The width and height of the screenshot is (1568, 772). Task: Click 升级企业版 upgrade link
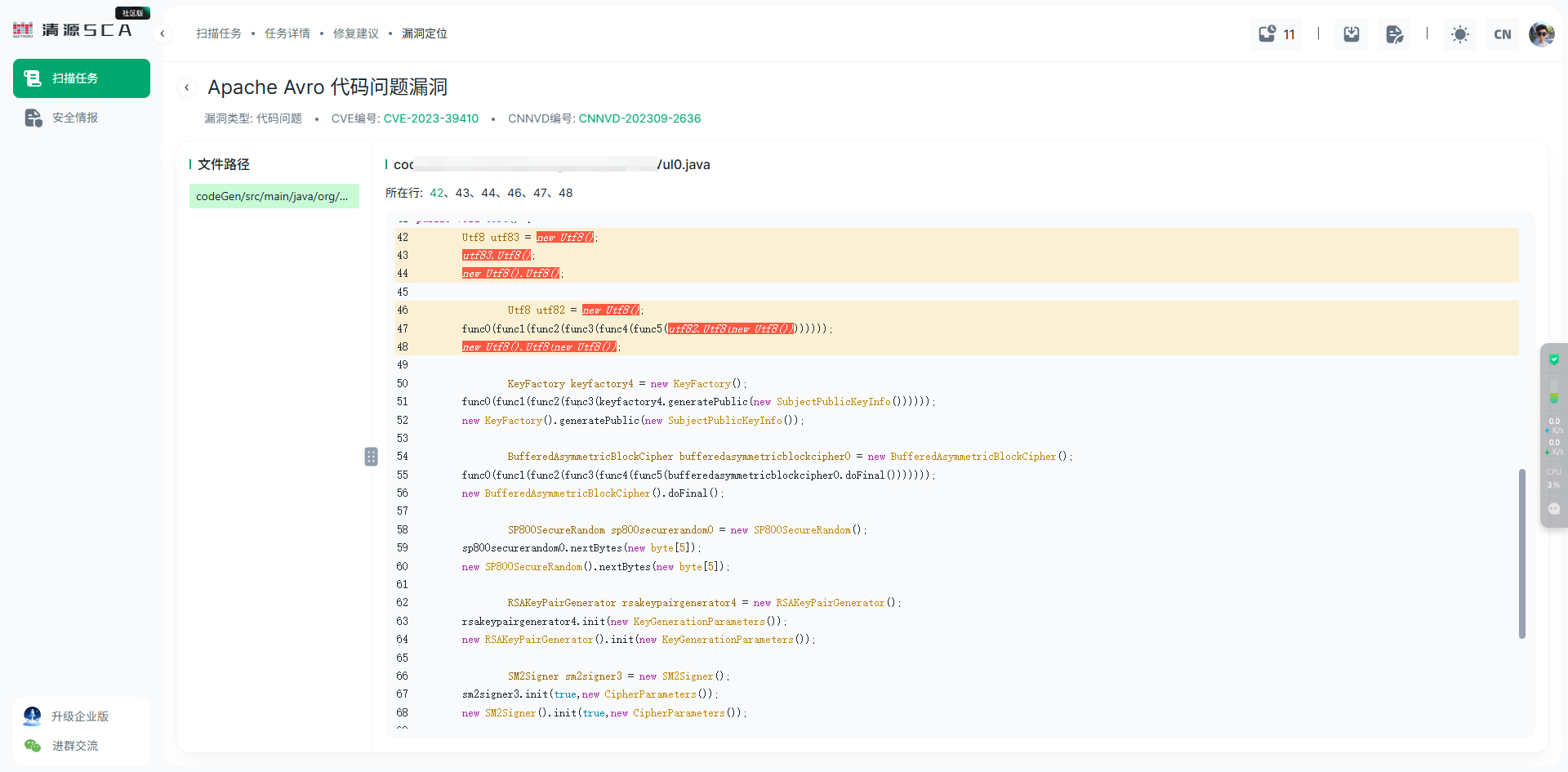point(80,716)
